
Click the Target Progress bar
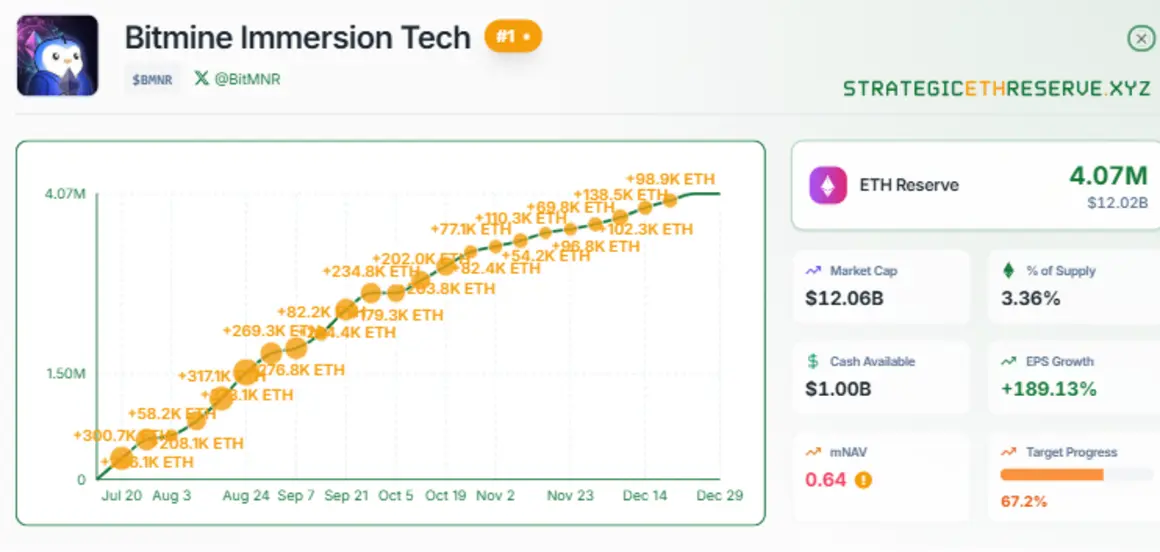(x=1076, y=476)
